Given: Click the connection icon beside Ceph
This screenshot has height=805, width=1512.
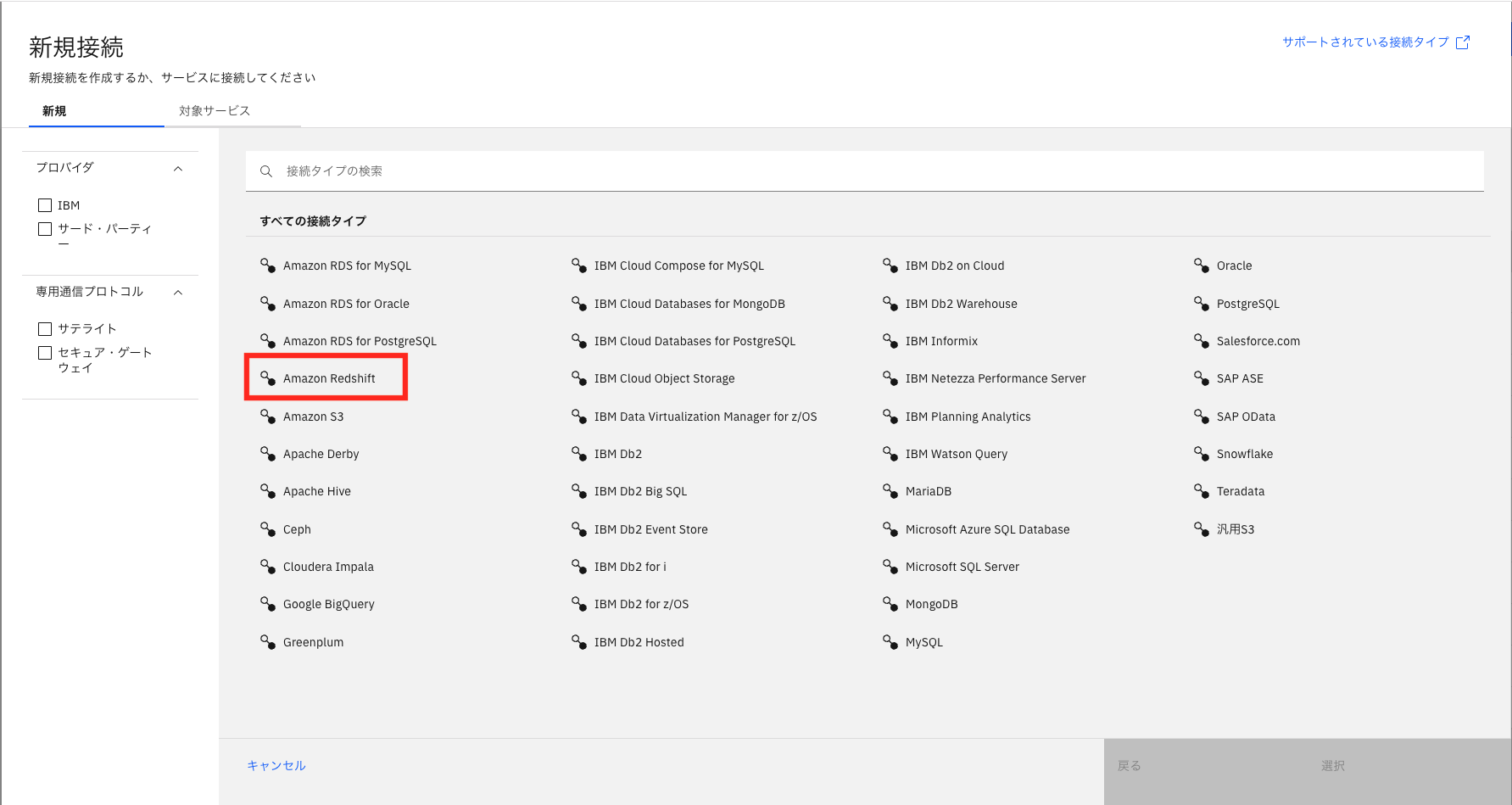Looking at the screenshot, I should pyautogui.click(x=268, y=529).
